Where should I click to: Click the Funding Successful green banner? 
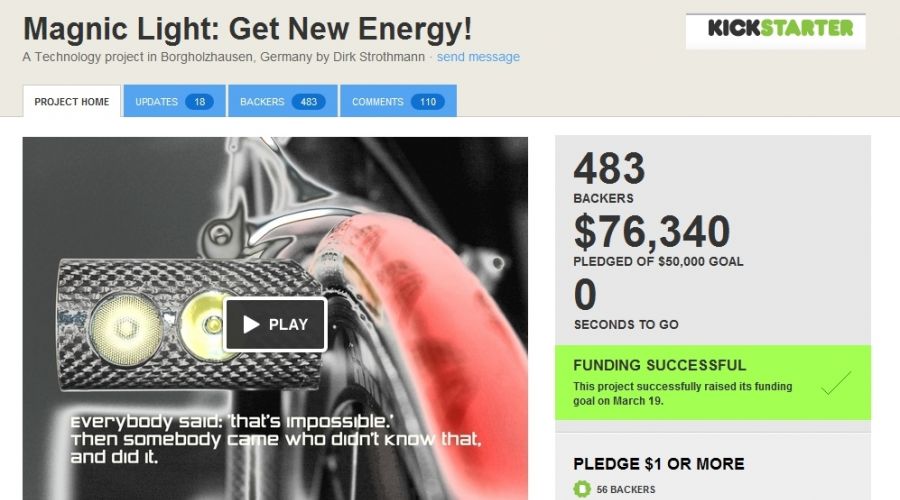(x=713, y=382)
